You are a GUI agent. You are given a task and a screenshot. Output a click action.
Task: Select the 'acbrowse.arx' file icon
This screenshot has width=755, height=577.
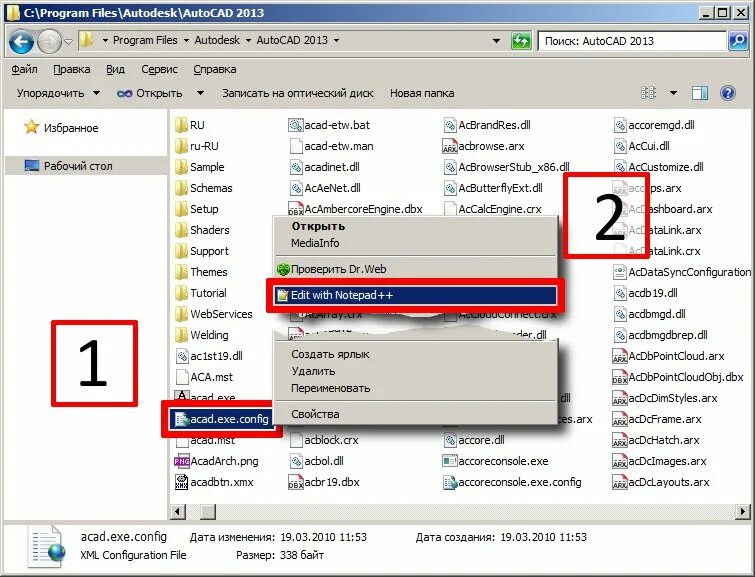point(449,146)
